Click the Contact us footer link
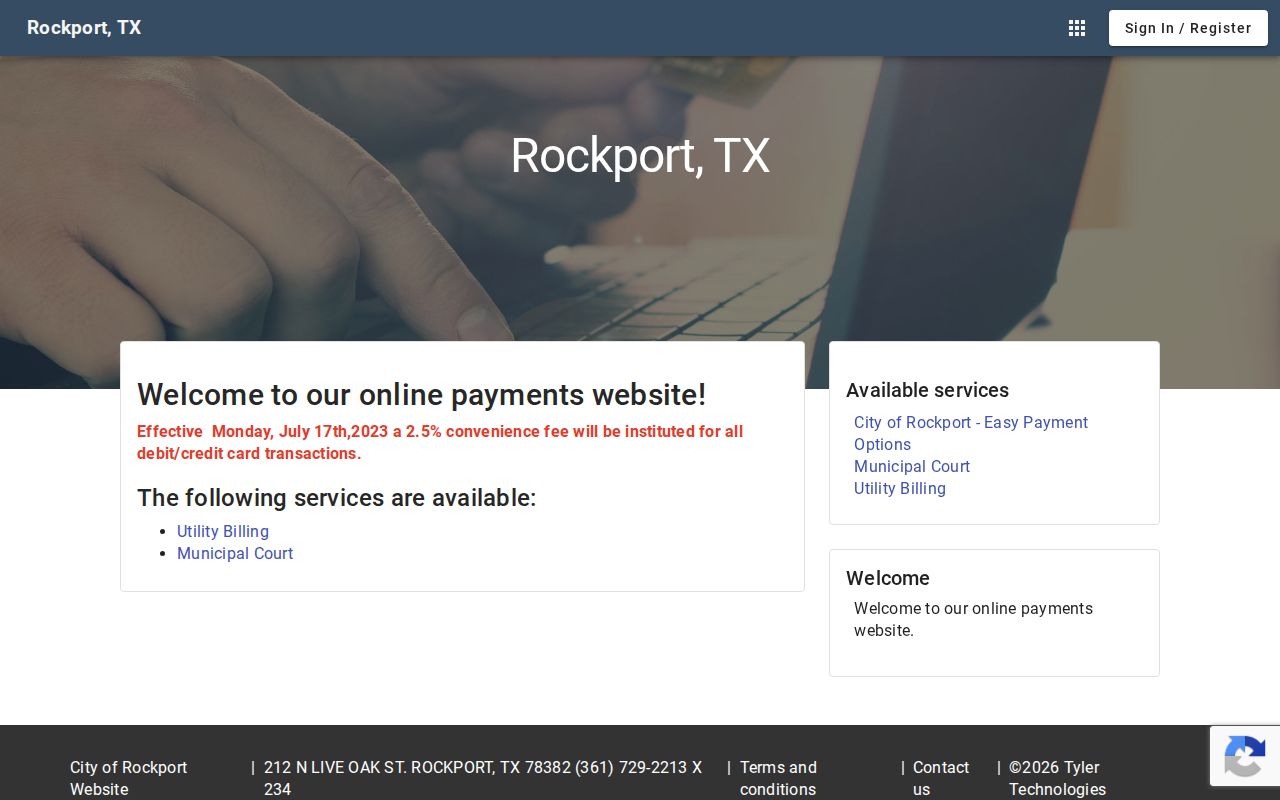 pos(941,778)
